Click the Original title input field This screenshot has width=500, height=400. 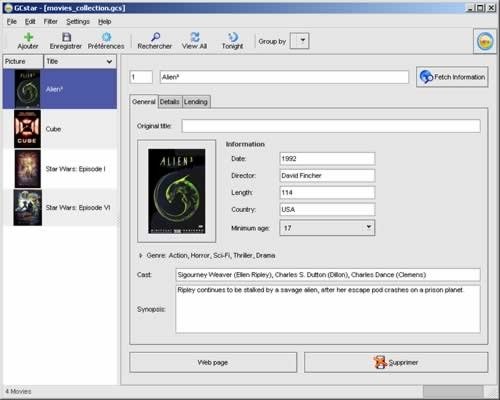click(331, 126)
